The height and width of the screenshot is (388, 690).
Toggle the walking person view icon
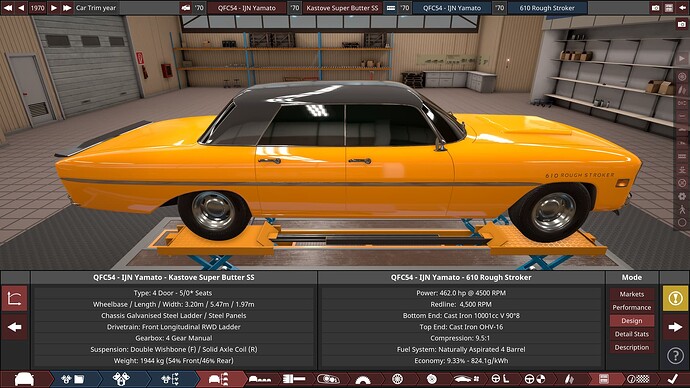682,209
